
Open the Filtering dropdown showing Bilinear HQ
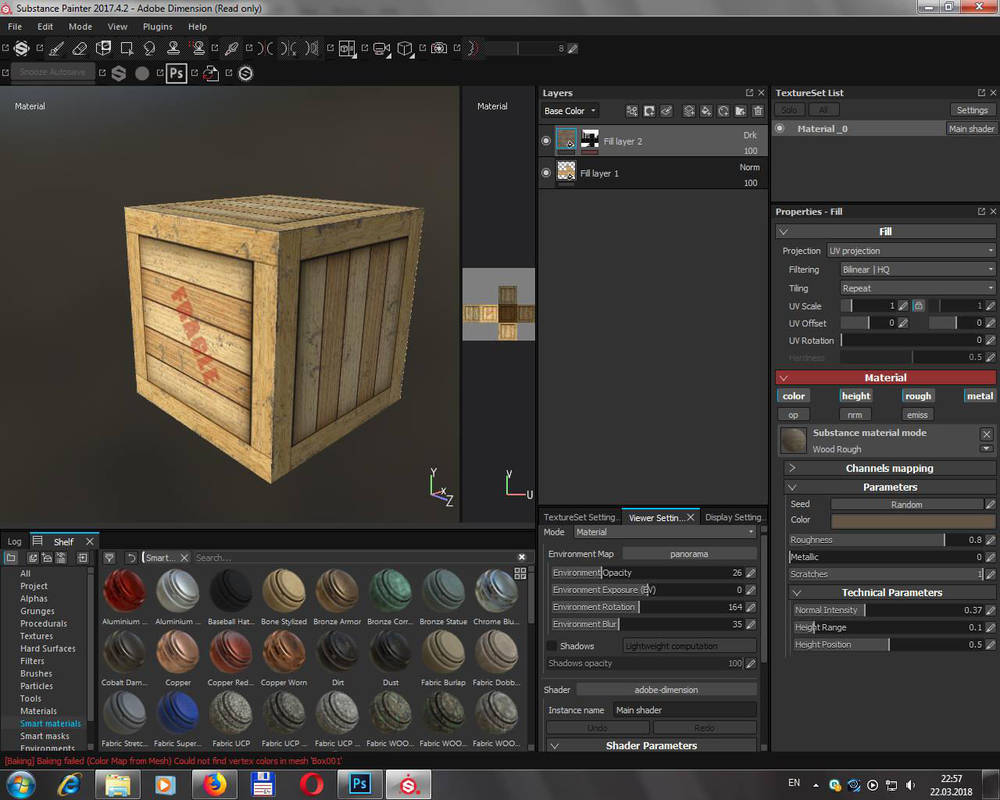(918, 269)
